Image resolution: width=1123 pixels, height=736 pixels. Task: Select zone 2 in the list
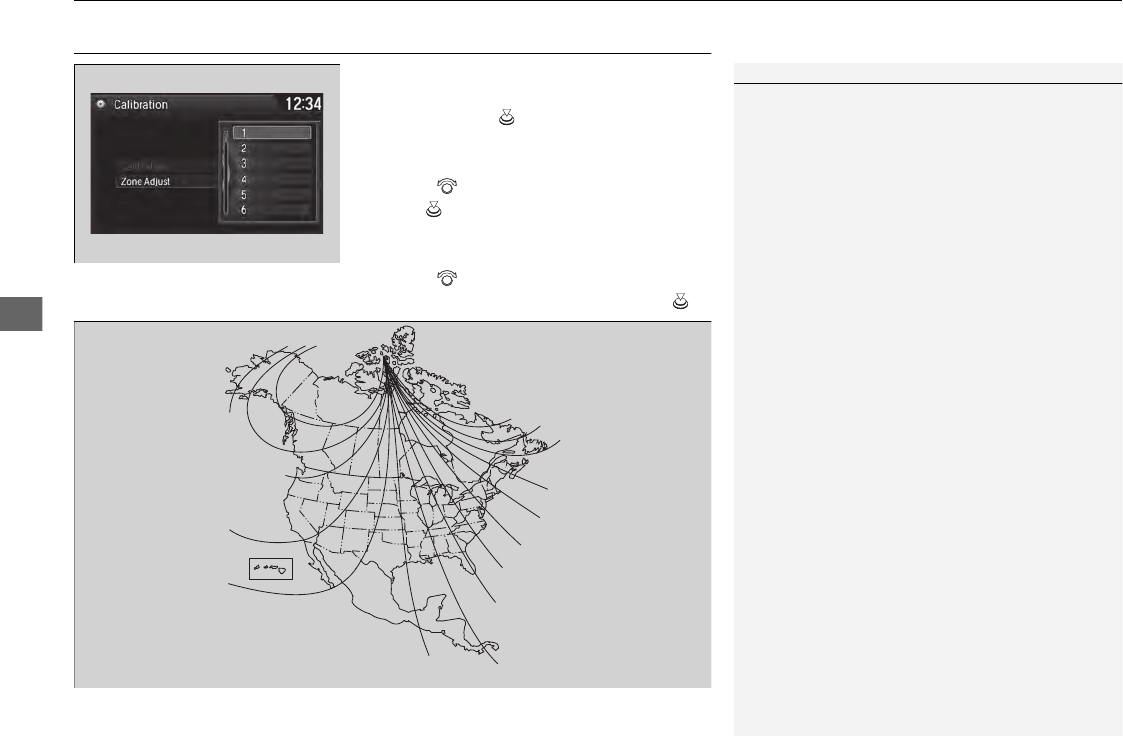pos(271,148)
